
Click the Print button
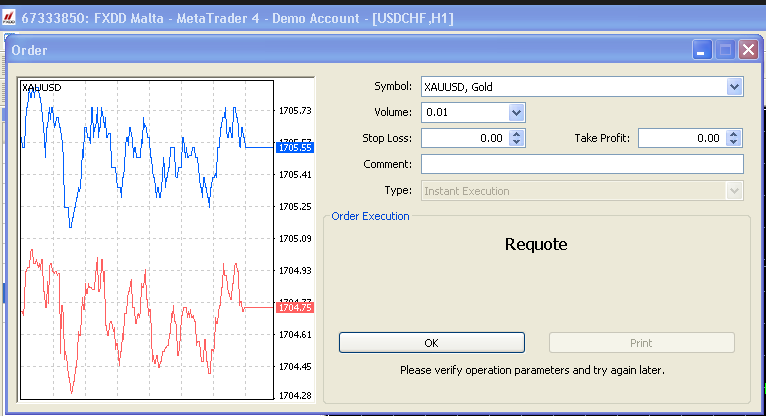[641, 343]
